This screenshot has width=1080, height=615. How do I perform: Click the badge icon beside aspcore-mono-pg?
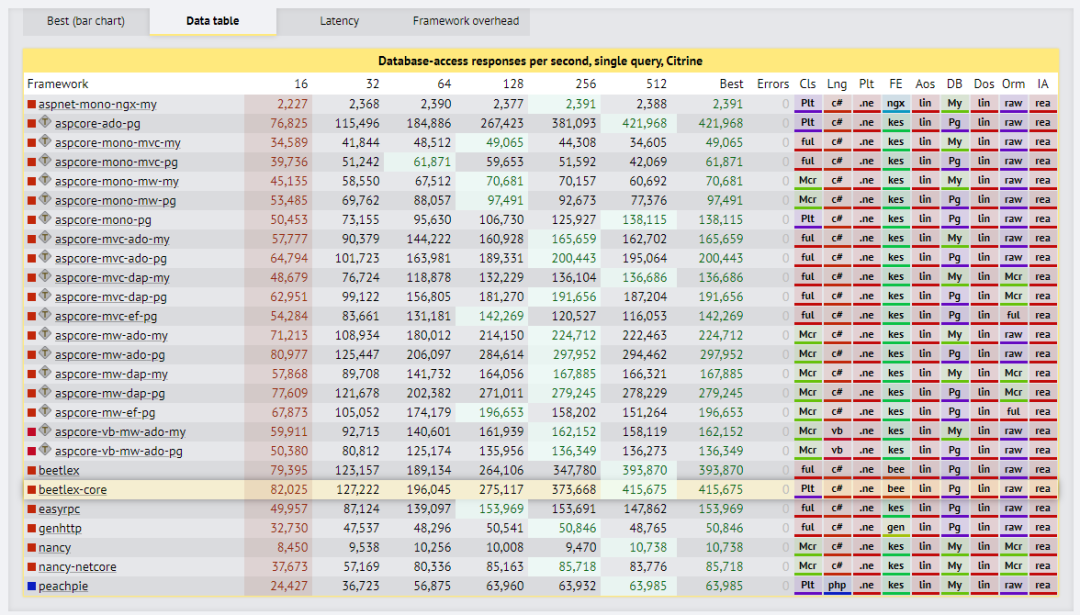pos(45,219)
